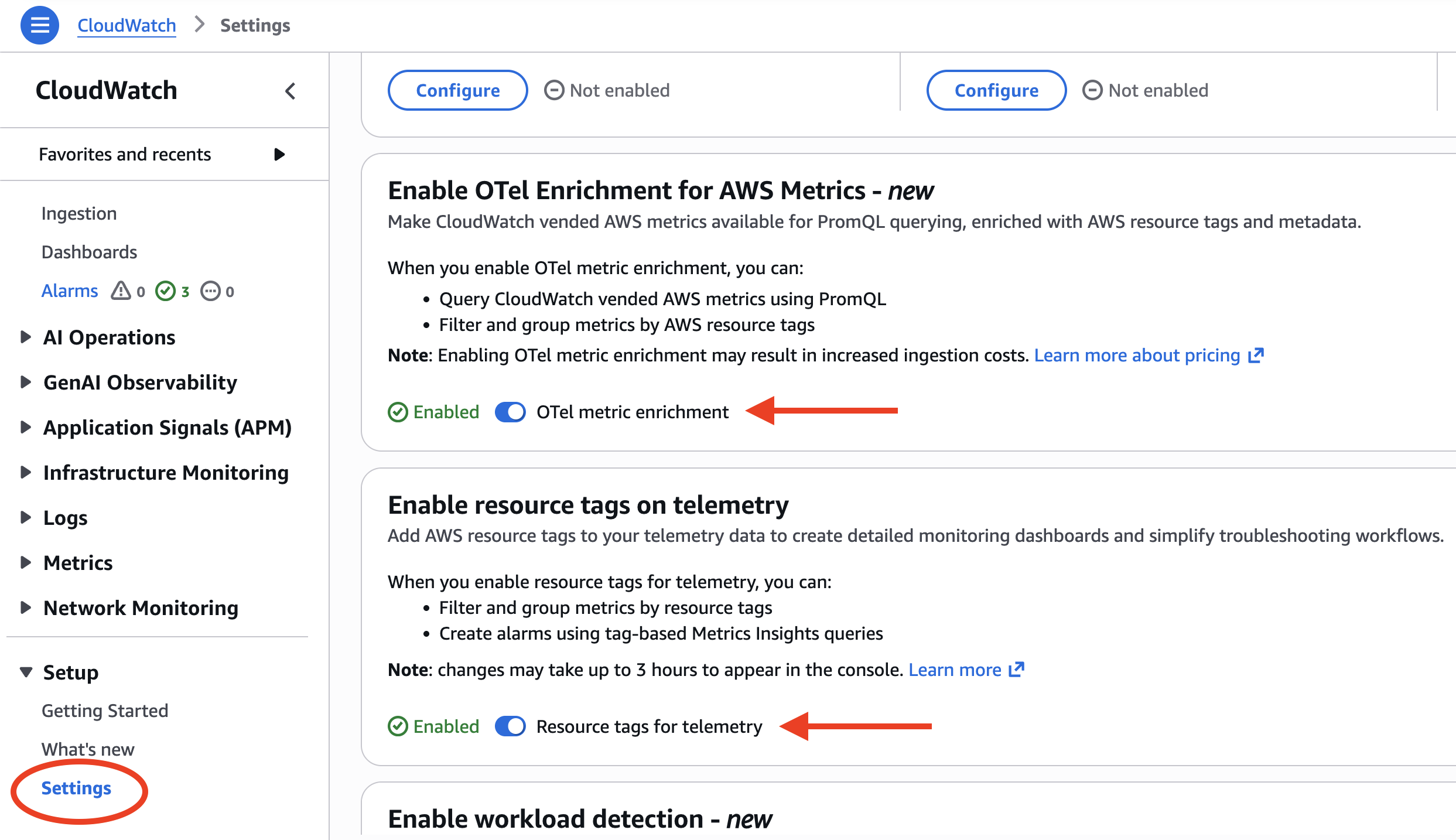Viewport: 1456px width, 840px height.
Task: Select Settings in the Setup menu
Action: point(76,788)
